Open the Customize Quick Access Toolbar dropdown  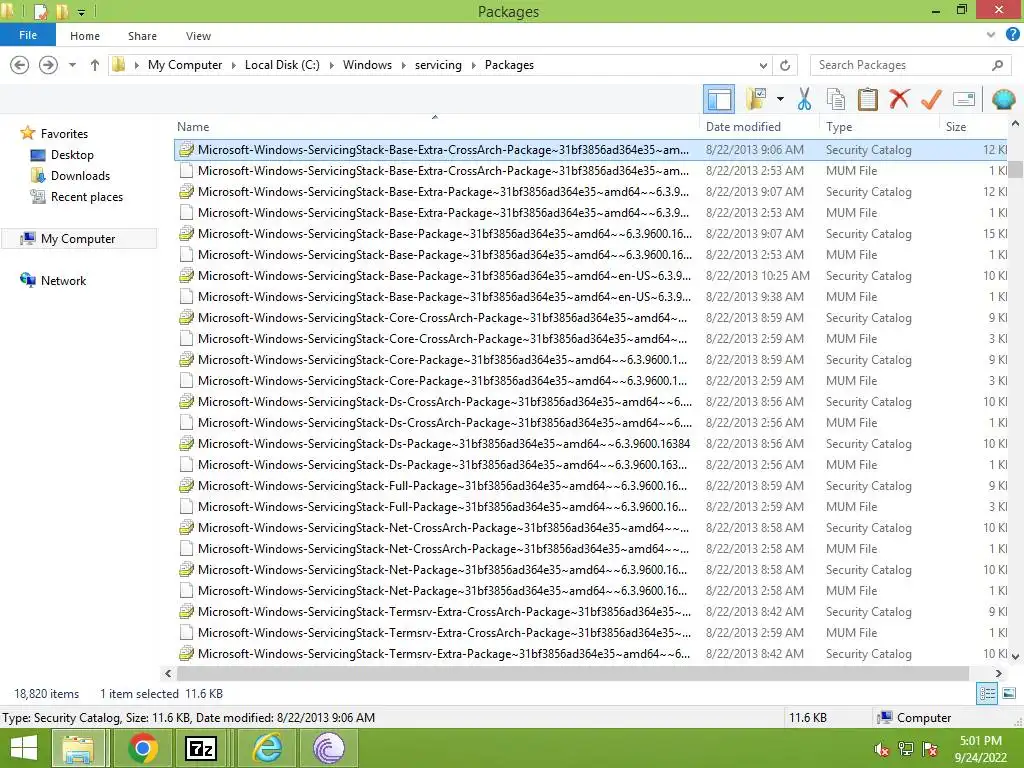81,12
